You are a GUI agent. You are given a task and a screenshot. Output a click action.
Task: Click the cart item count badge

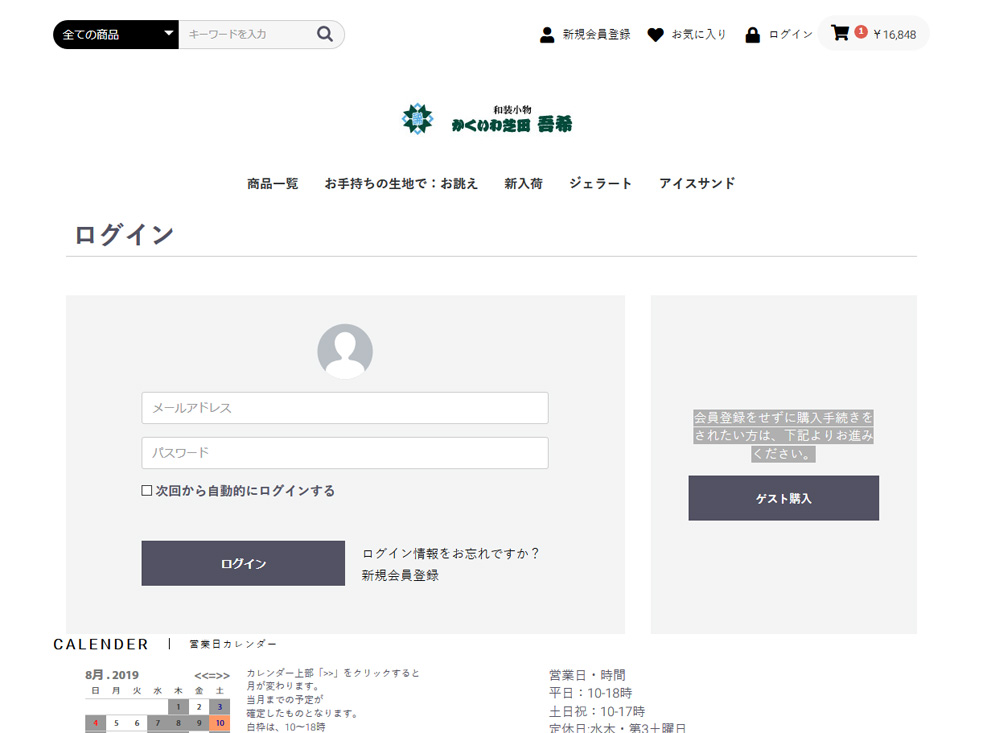(861, 31)
